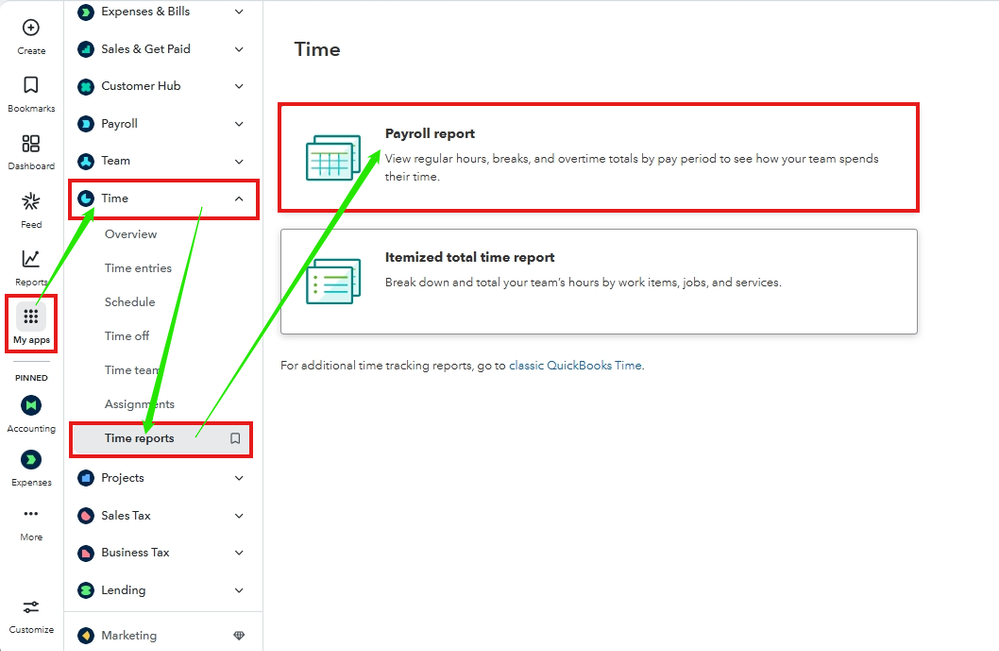Follow the classic QuickBooks Time link
999x651 pixels.
coord(575,366)
